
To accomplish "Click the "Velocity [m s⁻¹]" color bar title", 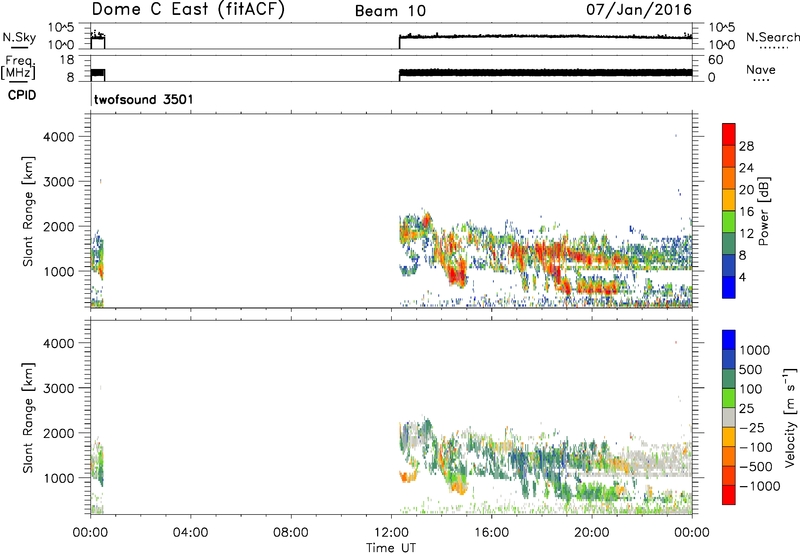I will 790,417.
